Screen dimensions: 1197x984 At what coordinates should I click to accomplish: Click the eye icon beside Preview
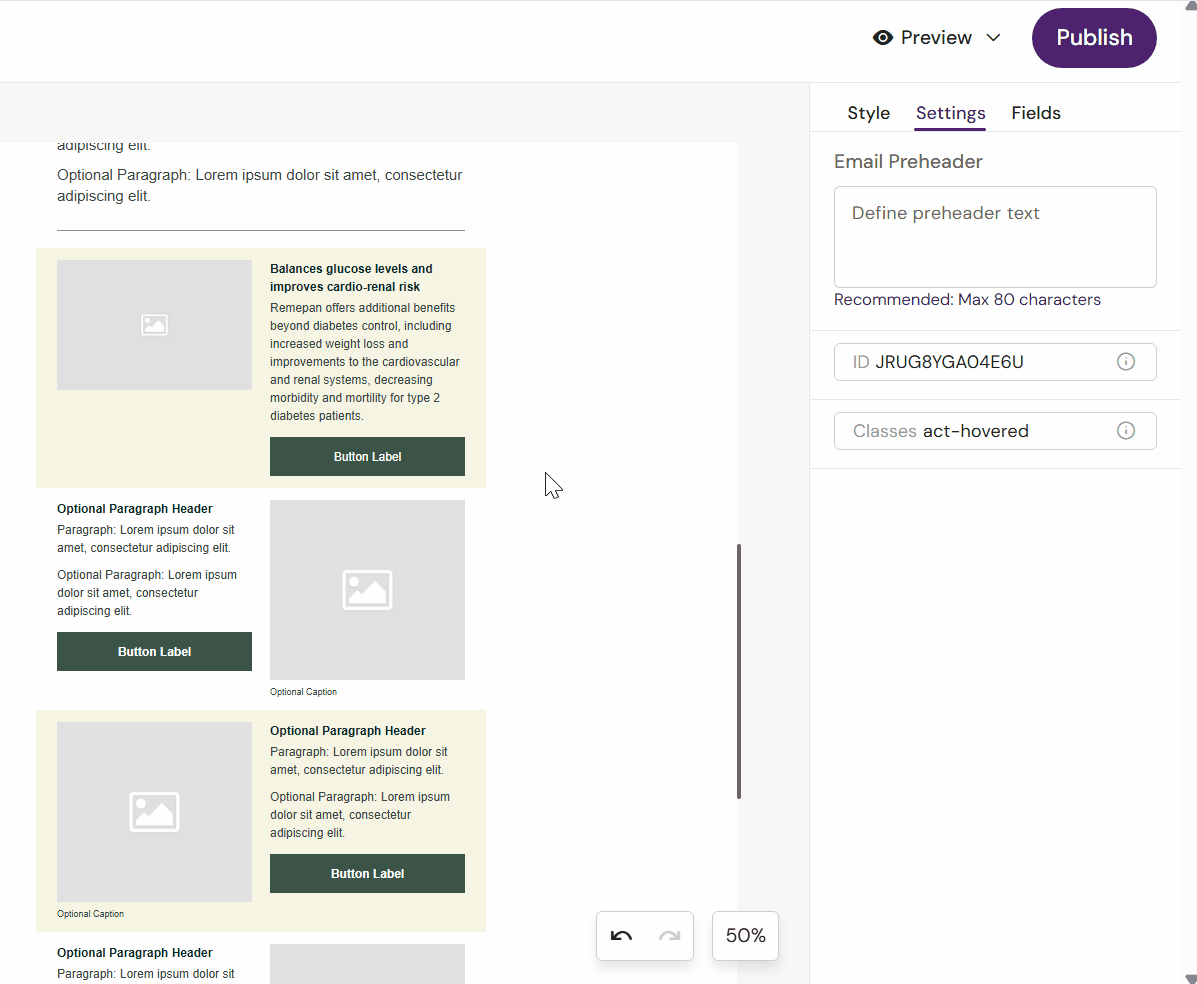(x=882, y=37)
